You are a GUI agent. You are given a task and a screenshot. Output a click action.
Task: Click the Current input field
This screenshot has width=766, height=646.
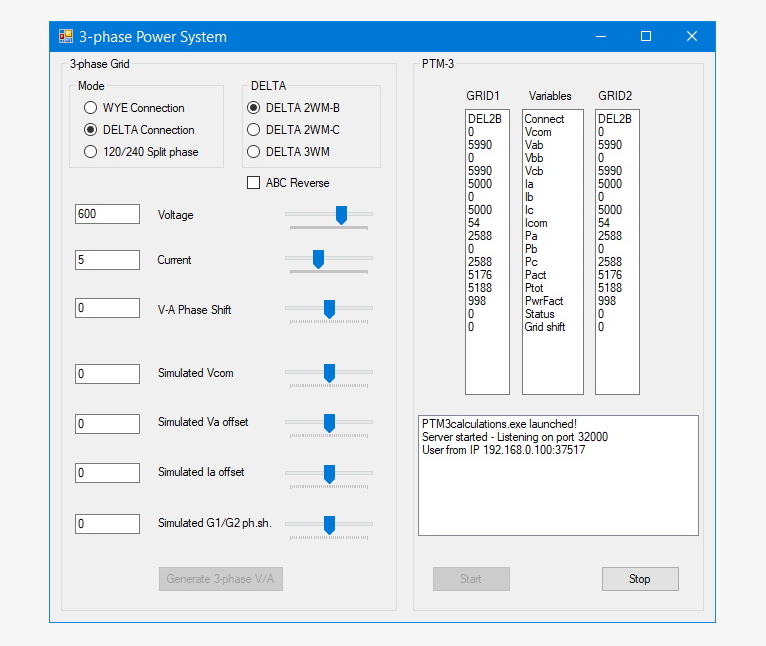point(107,260)
